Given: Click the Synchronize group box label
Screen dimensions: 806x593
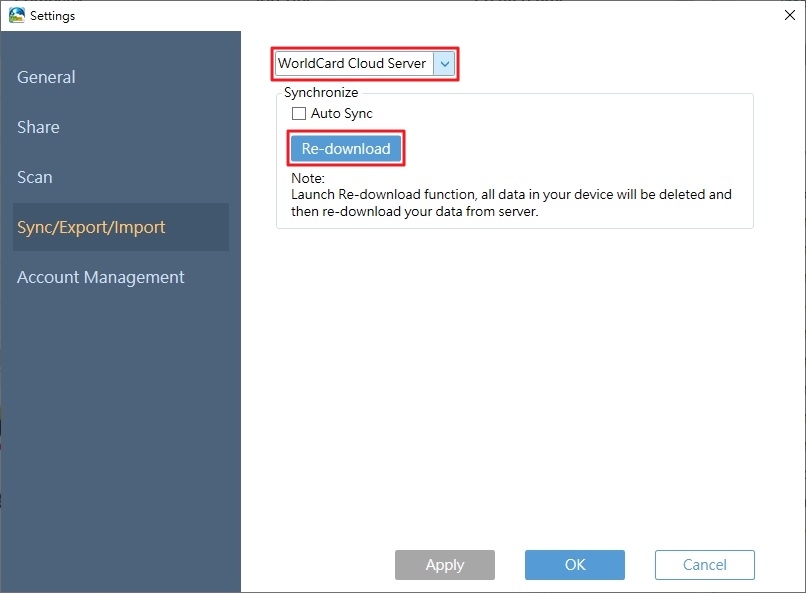Looking at the screenshot, I should click(321, 92).
